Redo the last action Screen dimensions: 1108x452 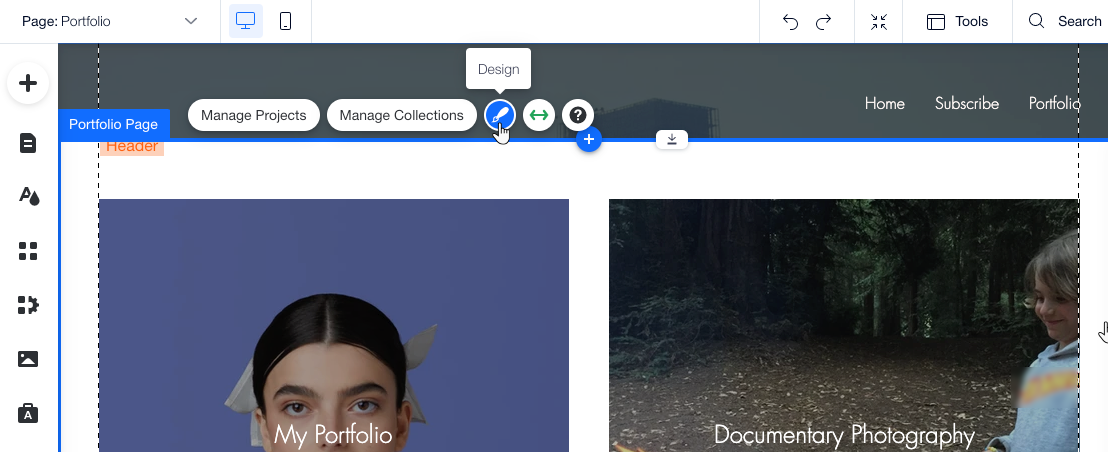point(823,22)
